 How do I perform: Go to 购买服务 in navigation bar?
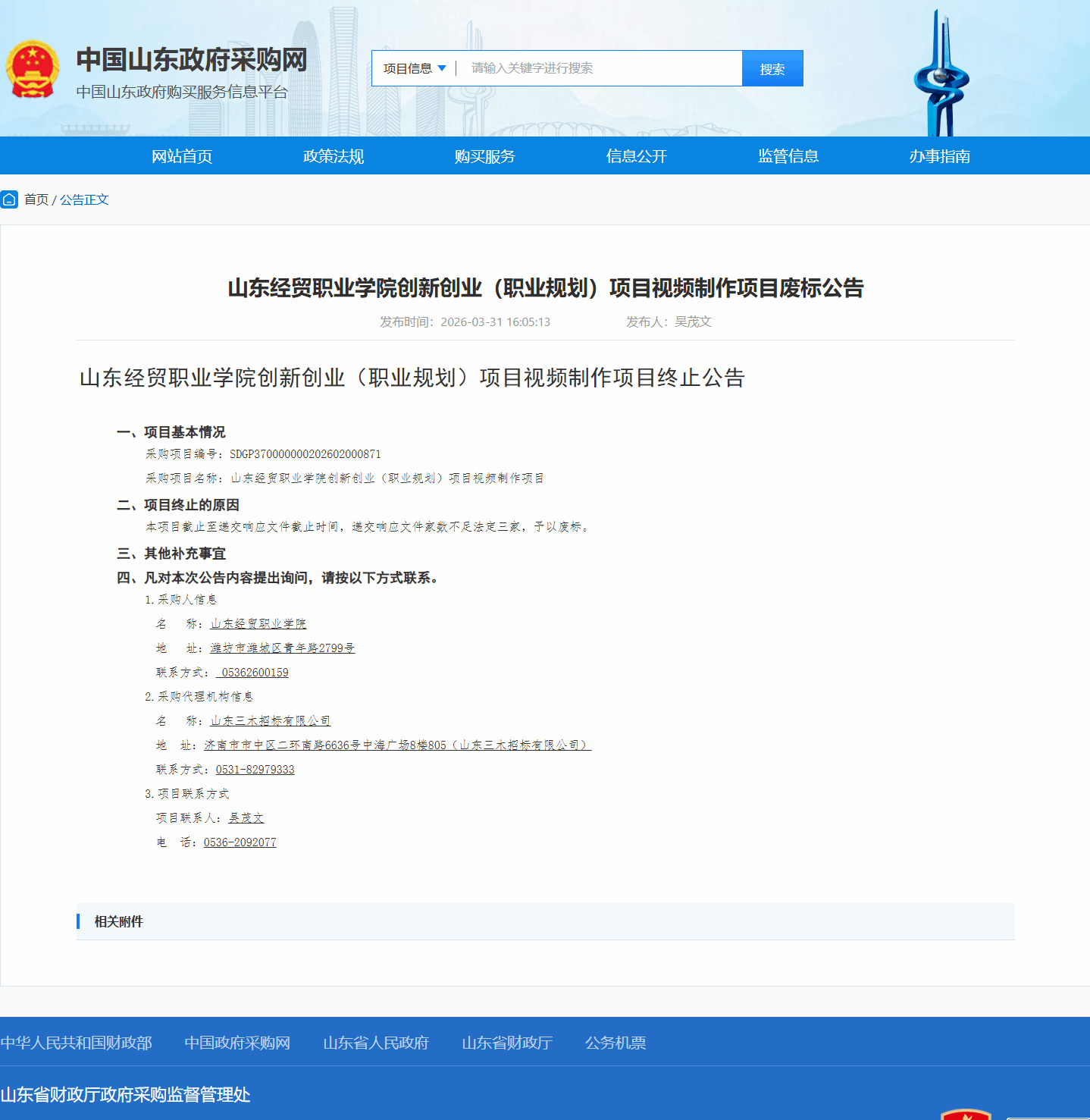click(485, 156)
